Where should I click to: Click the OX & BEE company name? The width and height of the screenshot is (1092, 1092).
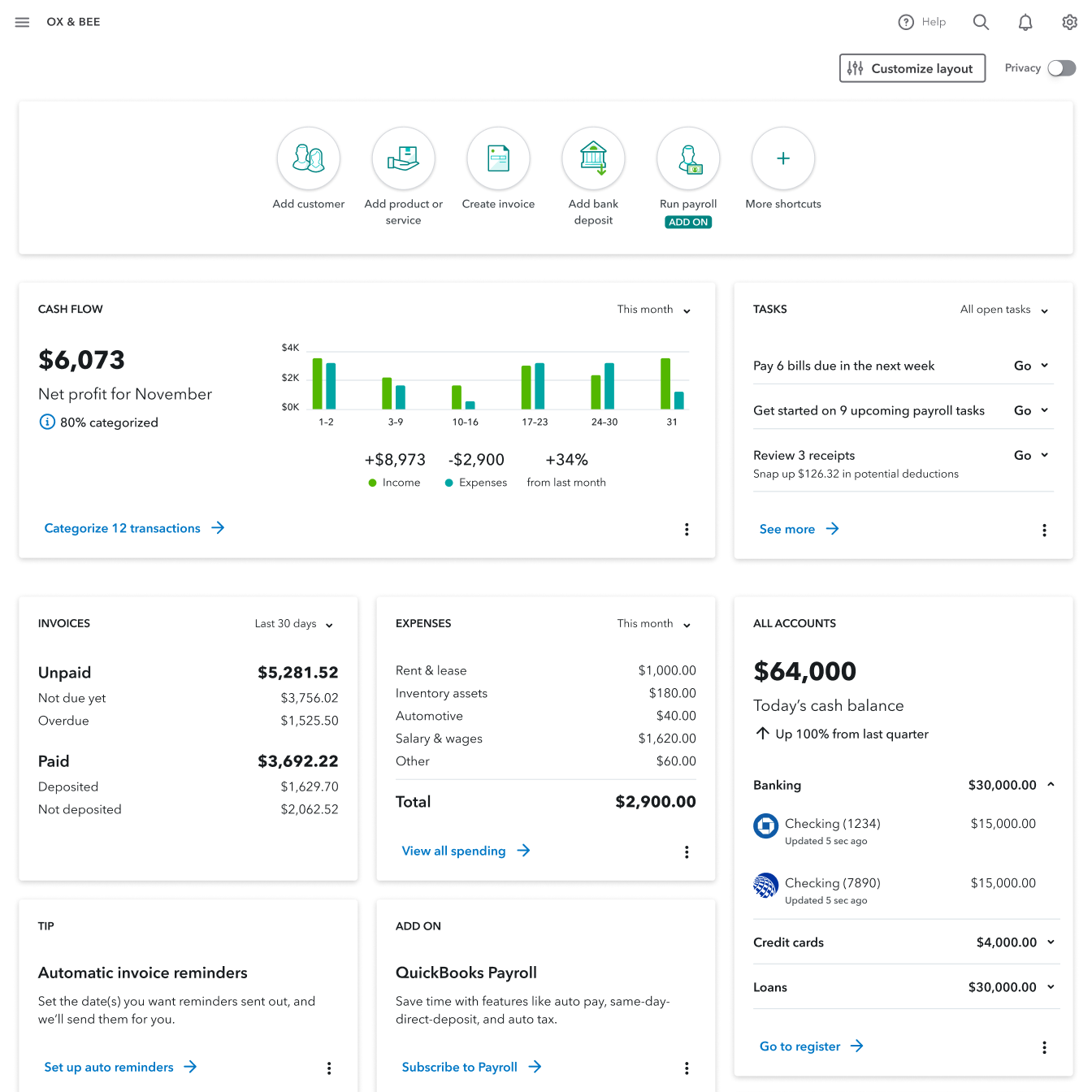(x=73, y=22)
